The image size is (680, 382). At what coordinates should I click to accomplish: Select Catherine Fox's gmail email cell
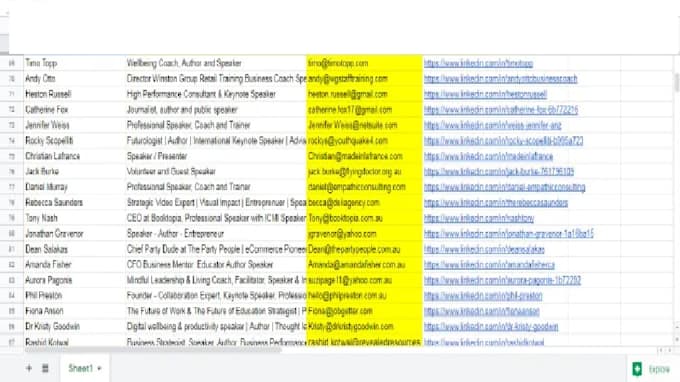click(x=364, y=110)
